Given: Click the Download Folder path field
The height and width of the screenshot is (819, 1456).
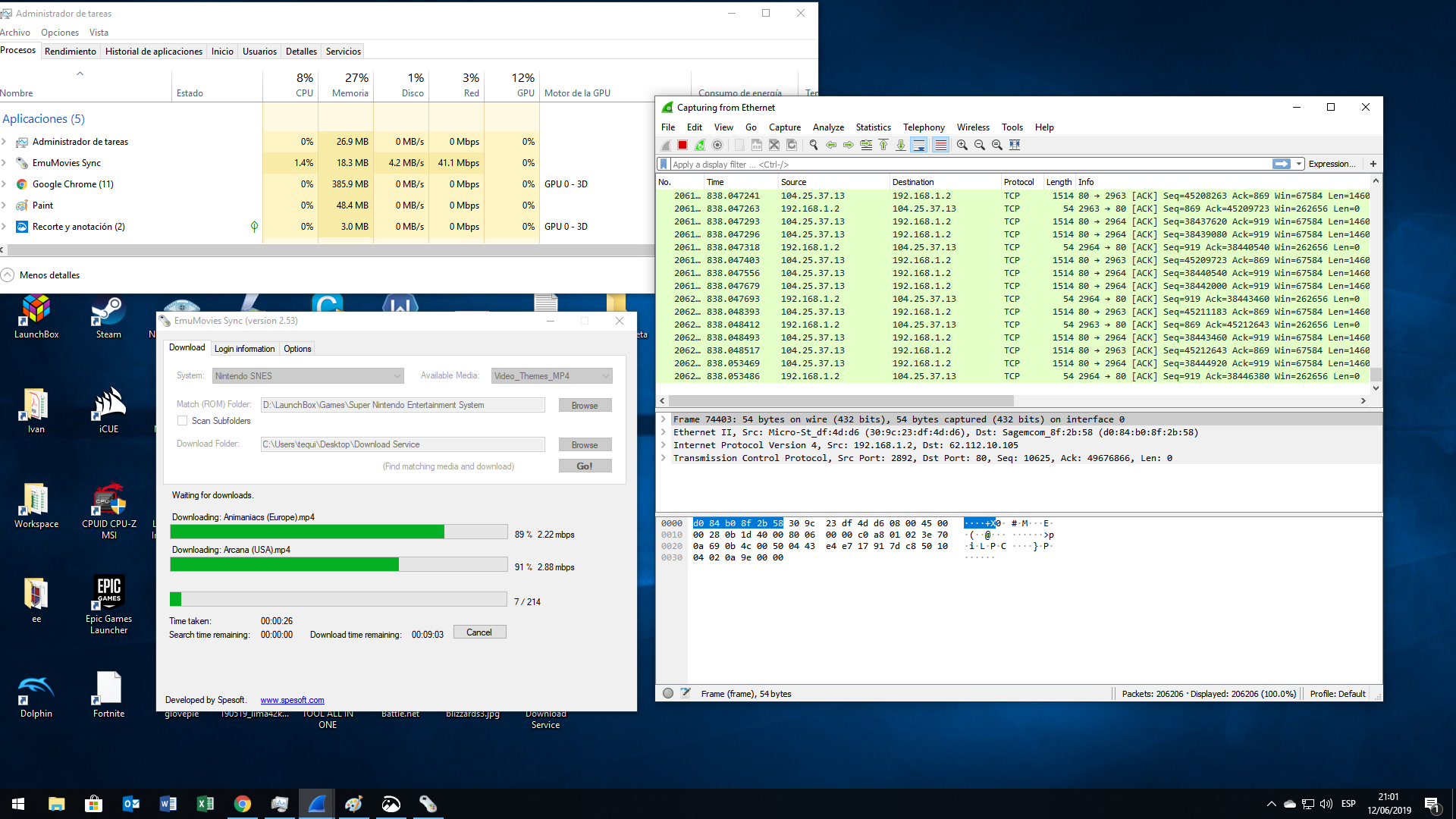Looking at the screenshot, I should pos(403,444).
